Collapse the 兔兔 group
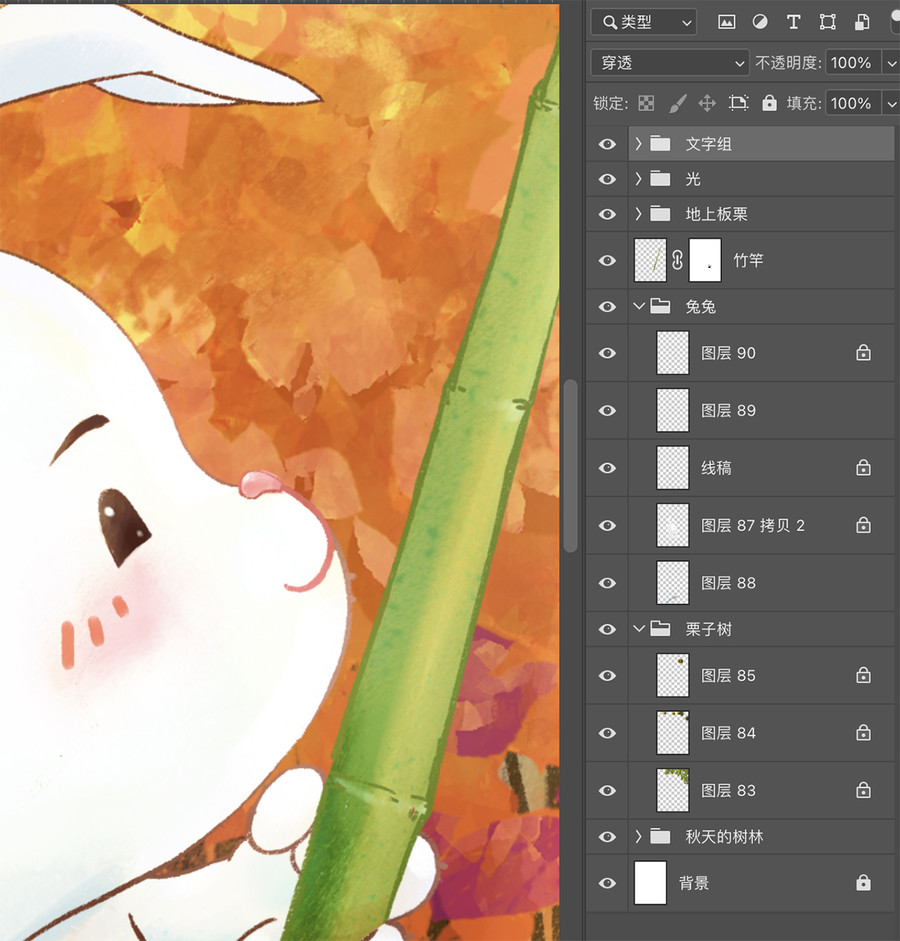The height and width of the screenshot is (941, 900). click(639, 306)
